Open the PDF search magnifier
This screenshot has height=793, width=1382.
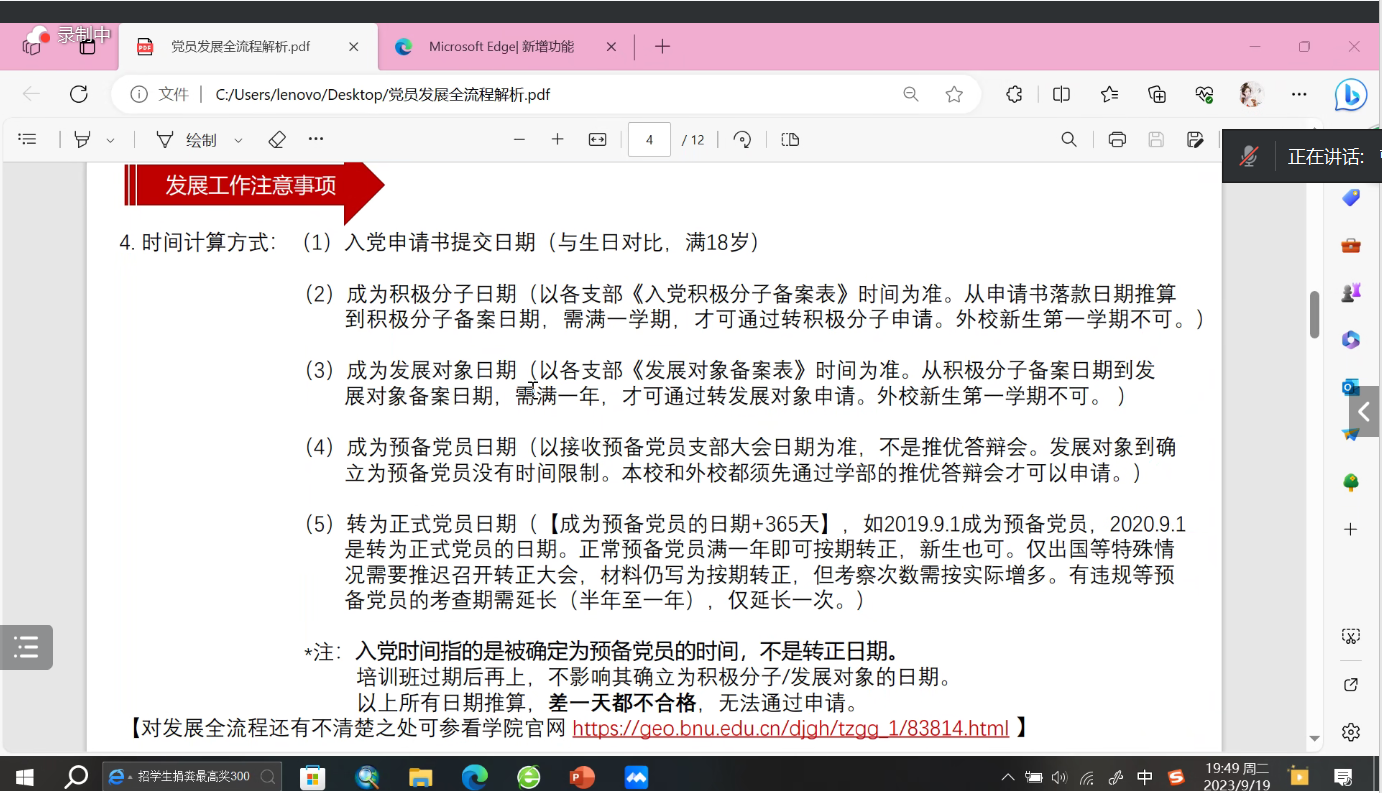click(x=1069, y=140)
